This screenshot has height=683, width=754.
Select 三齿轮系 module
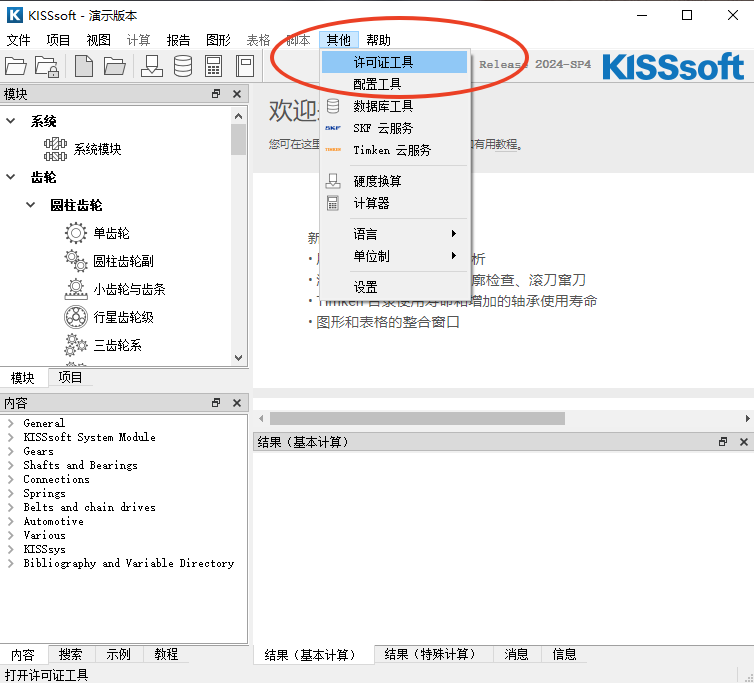(117, 345)
